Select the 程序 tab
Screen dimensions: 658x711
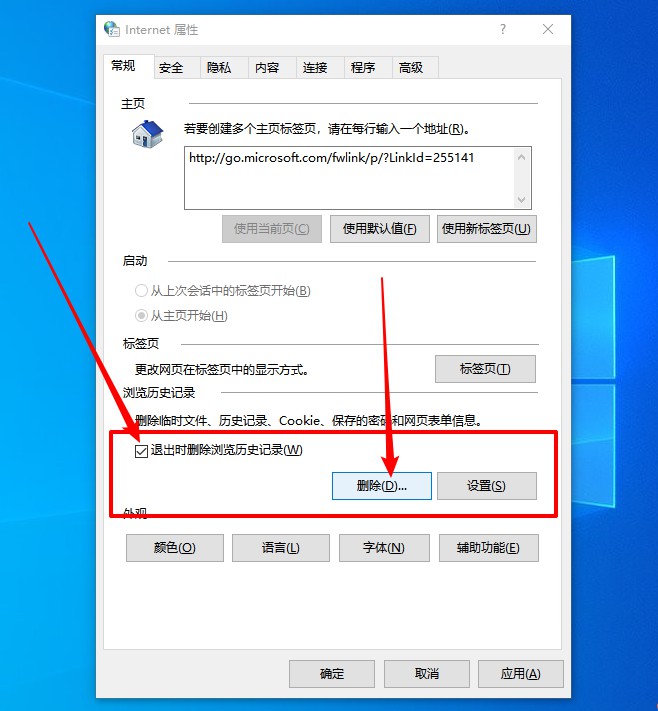coord(368,68)
